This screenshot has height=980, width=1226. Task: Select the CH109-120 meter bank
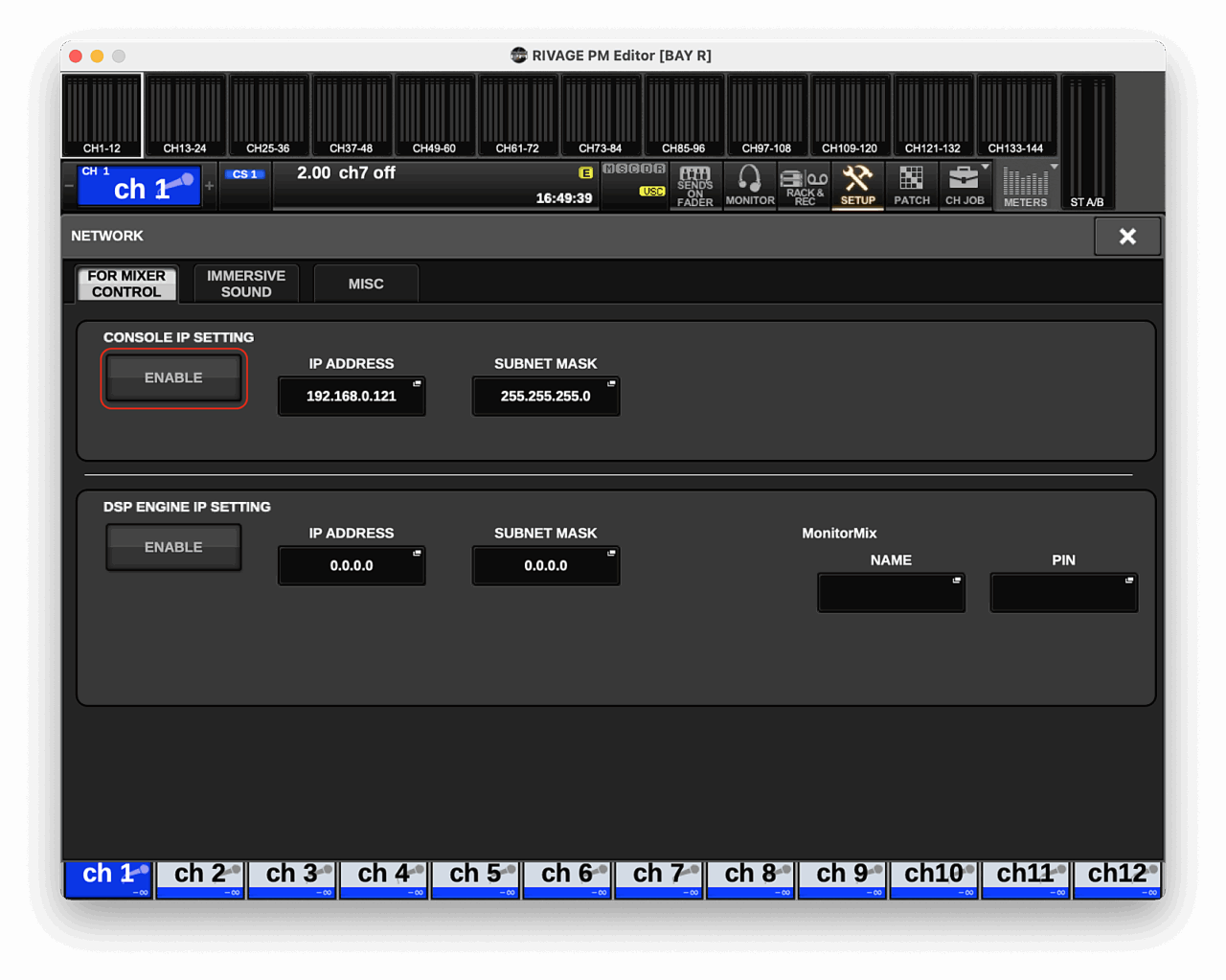[x=850, y=115]
